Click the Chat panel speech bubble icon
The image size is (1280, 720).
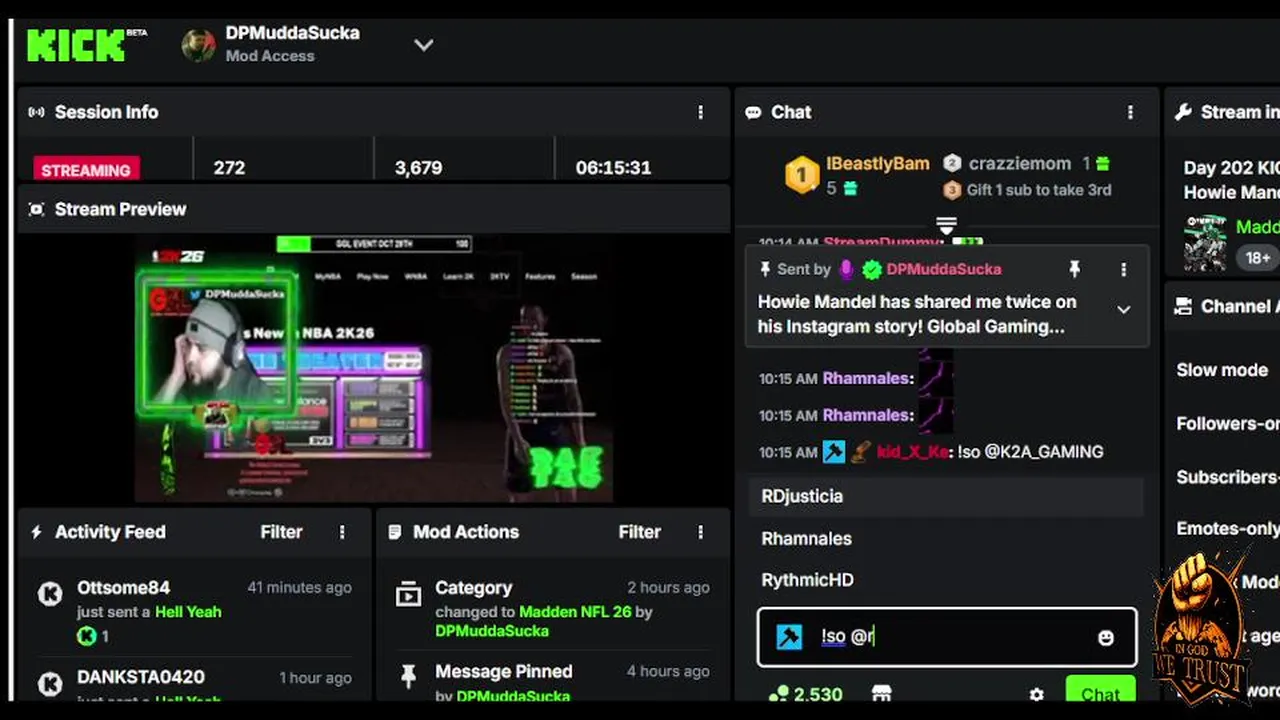[x=753, y=112]
